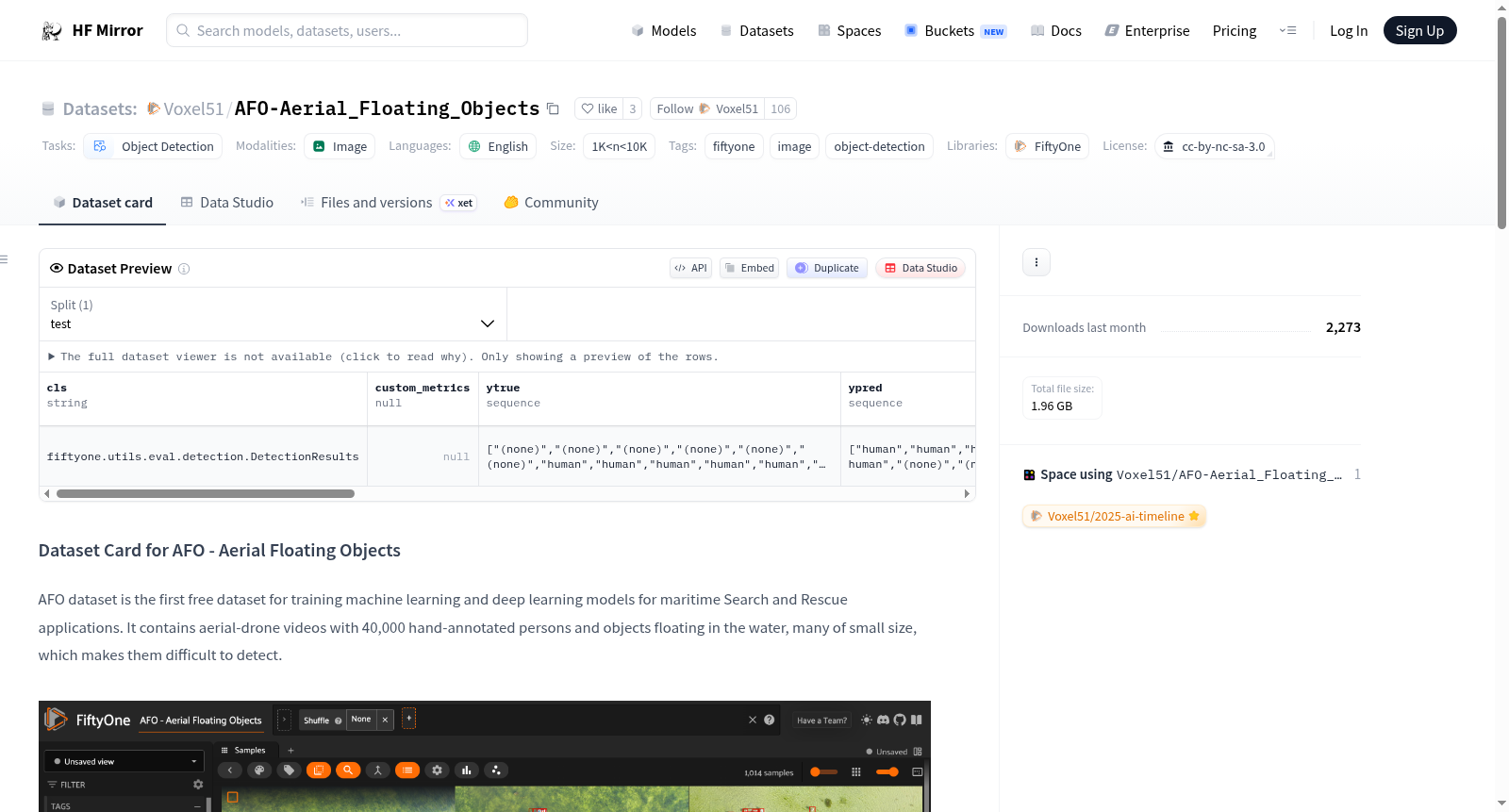
Task: Open the cc-by-nc-sa-3.0 license tag
Action: (x=1215, y=146)
